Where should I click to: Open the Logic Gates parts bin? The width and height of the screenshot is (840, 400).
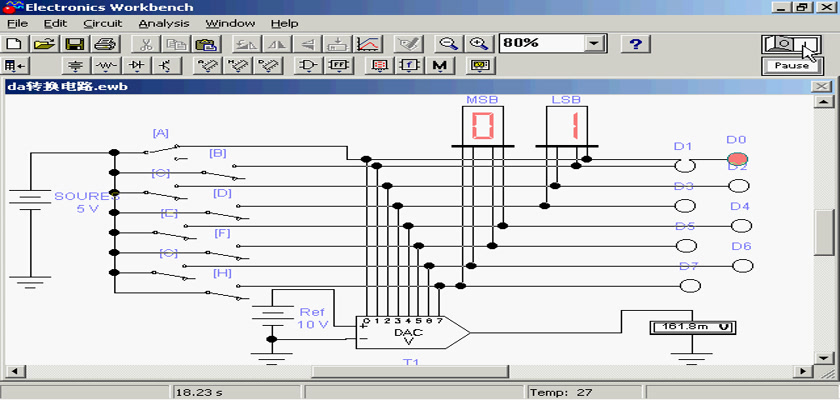[309, 66]
